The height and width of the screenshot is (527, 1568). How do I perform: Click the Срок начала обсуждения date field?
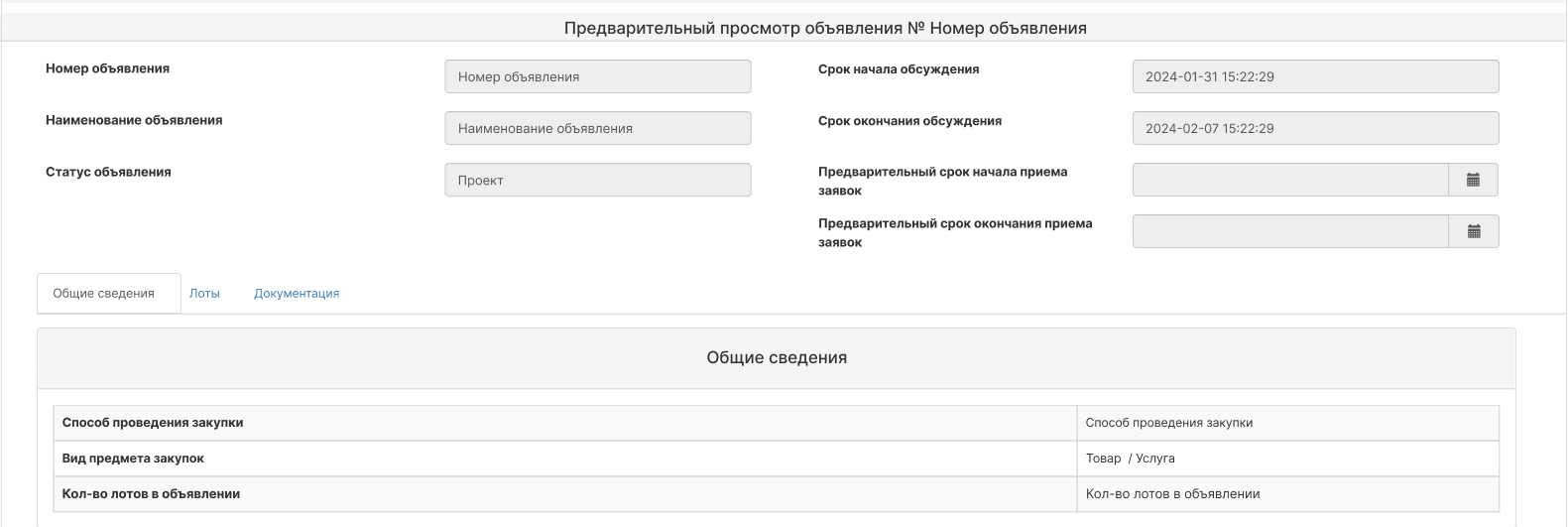coord(1315,76)
